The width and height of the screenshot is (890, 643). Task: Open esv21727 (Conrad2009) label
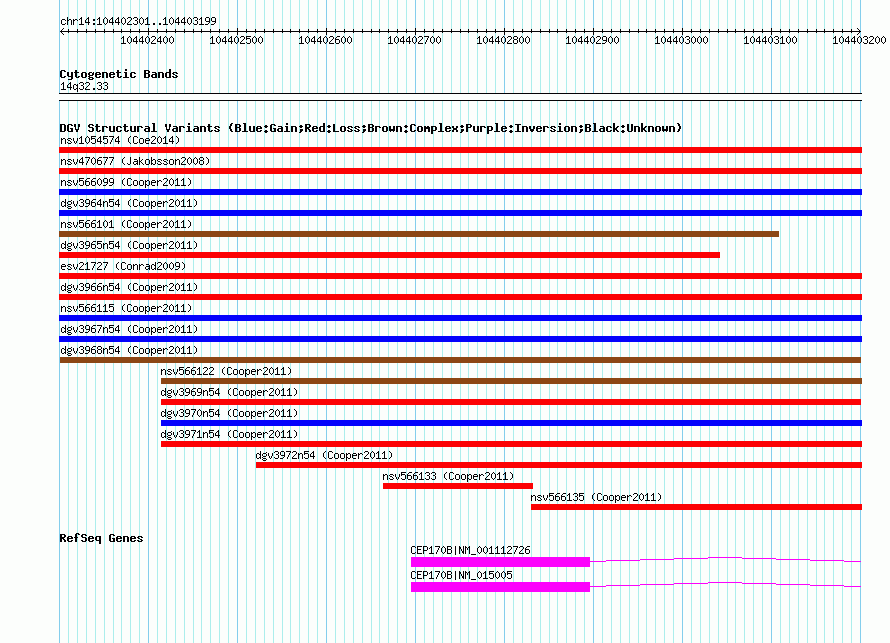pos(123,266)
